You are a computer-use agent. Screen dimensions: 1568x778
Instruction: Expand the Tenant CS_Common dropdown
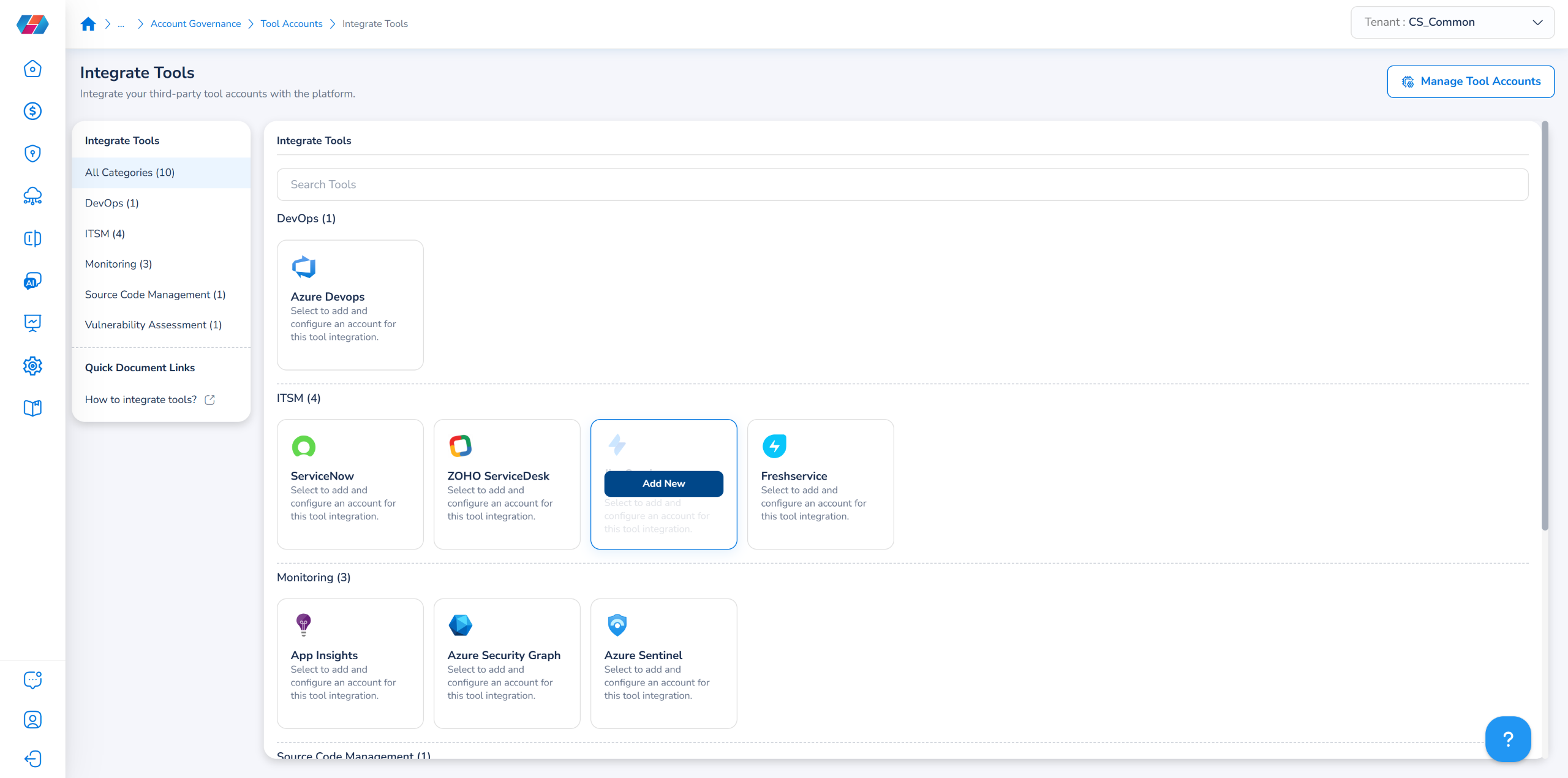tap(1452, 23)
